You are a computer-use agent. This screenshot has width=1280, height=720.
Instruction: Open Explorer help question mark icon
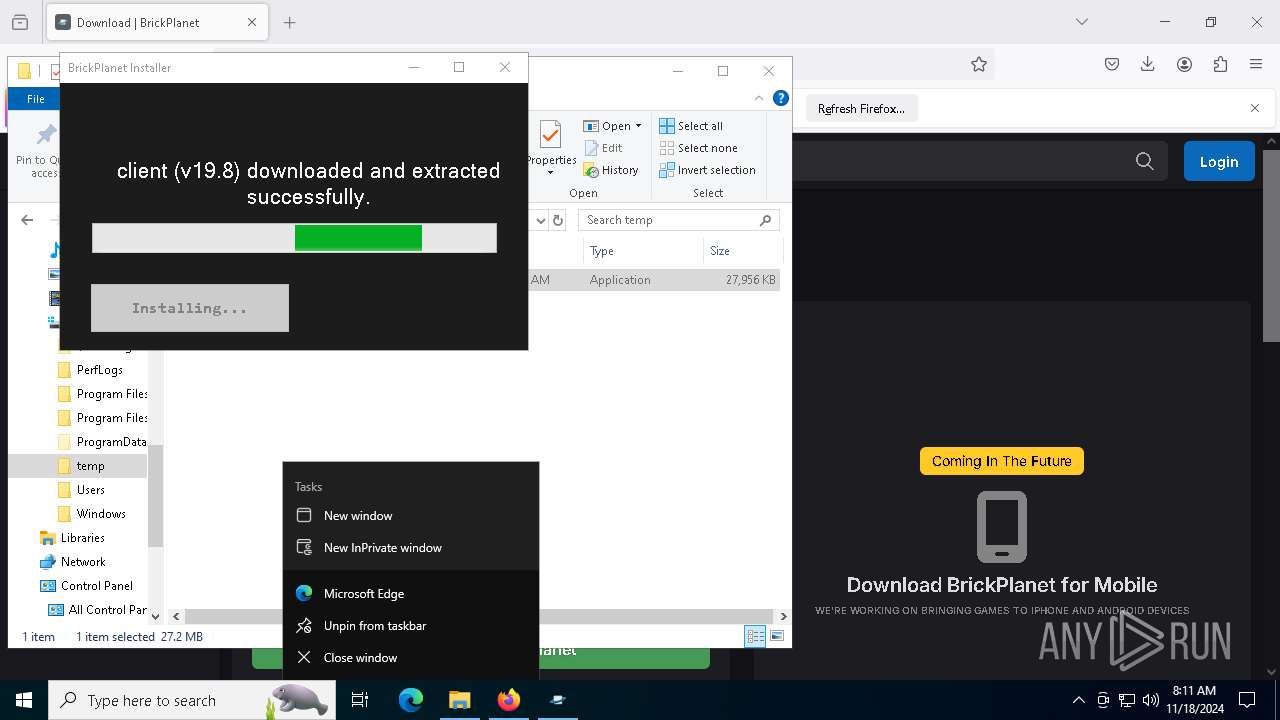[x=781, y=98]
